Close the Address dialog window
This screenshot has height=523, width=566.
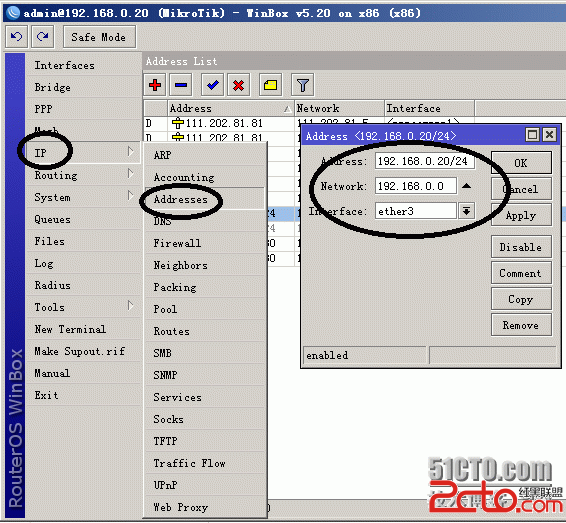coord(549,135)
